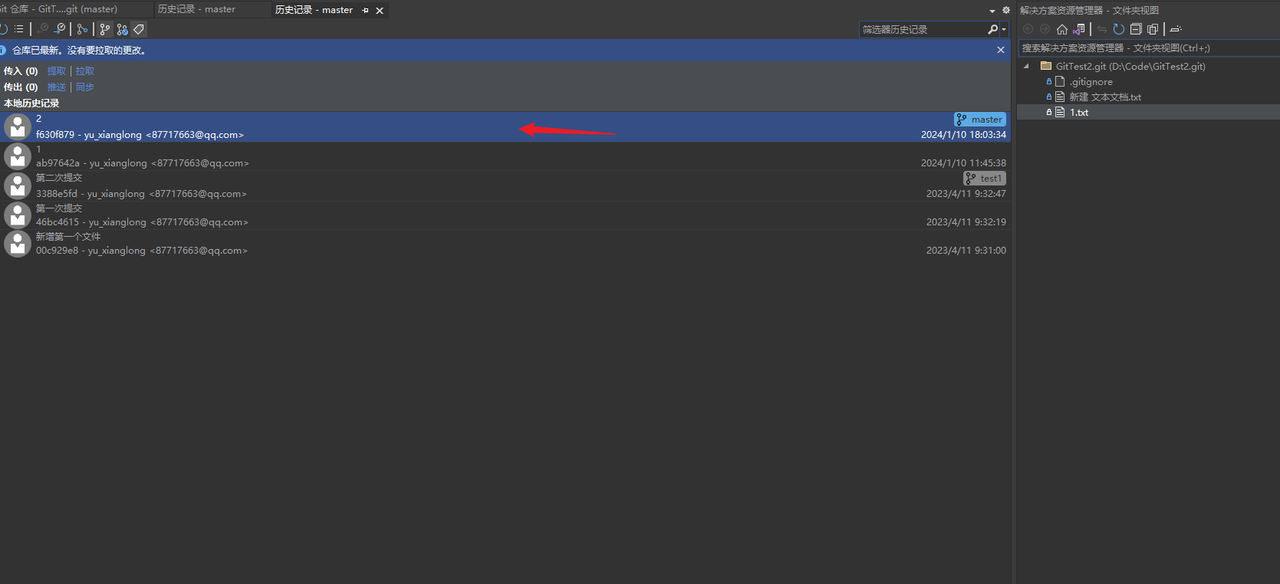Collapse the GitTest2.git folder node
Viewport: 1280px width, 584px height.
pos(1026,66)
